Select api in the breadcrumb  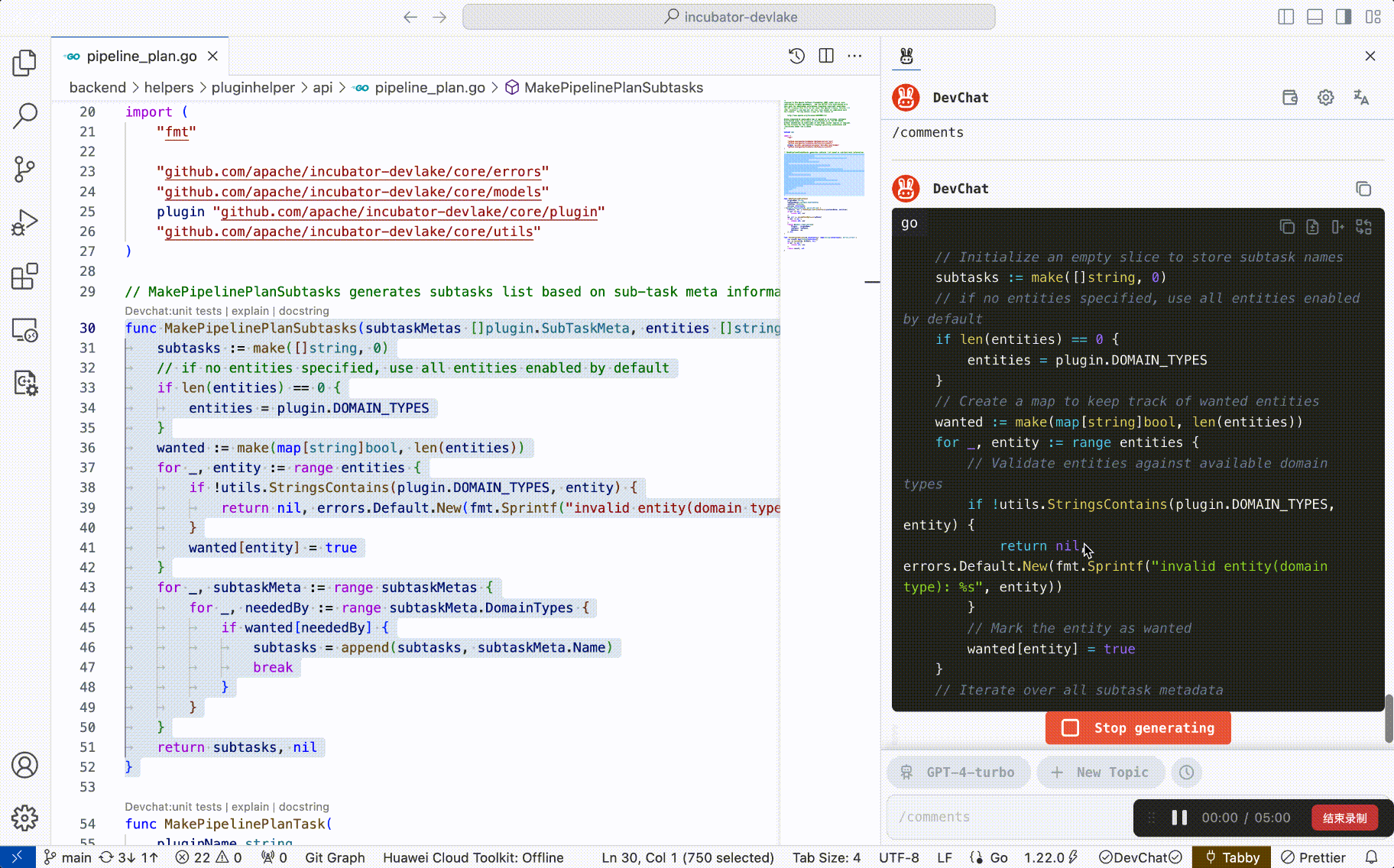click(323, 88)
